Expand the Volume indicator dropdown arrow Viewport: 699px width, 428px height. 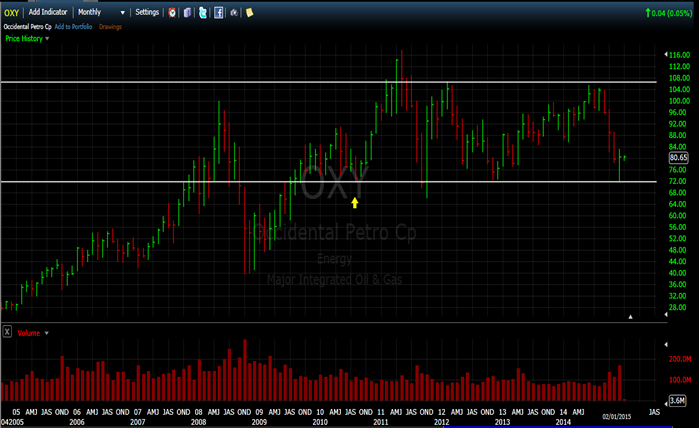pos(46,333)
